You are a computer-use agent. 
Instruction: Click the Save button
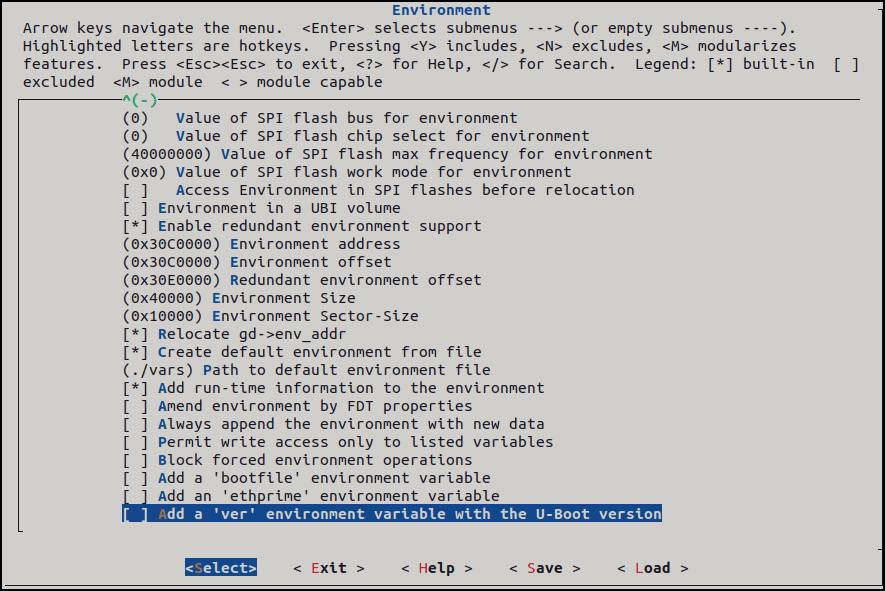(544, 568)
